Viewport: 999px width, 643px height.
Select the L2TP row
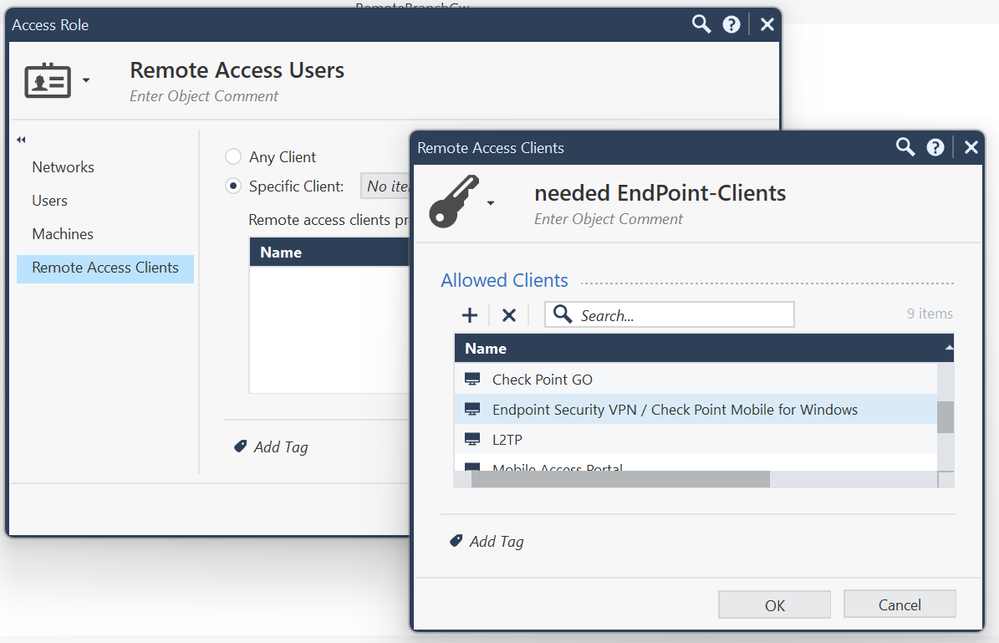(x=696, y=439)
